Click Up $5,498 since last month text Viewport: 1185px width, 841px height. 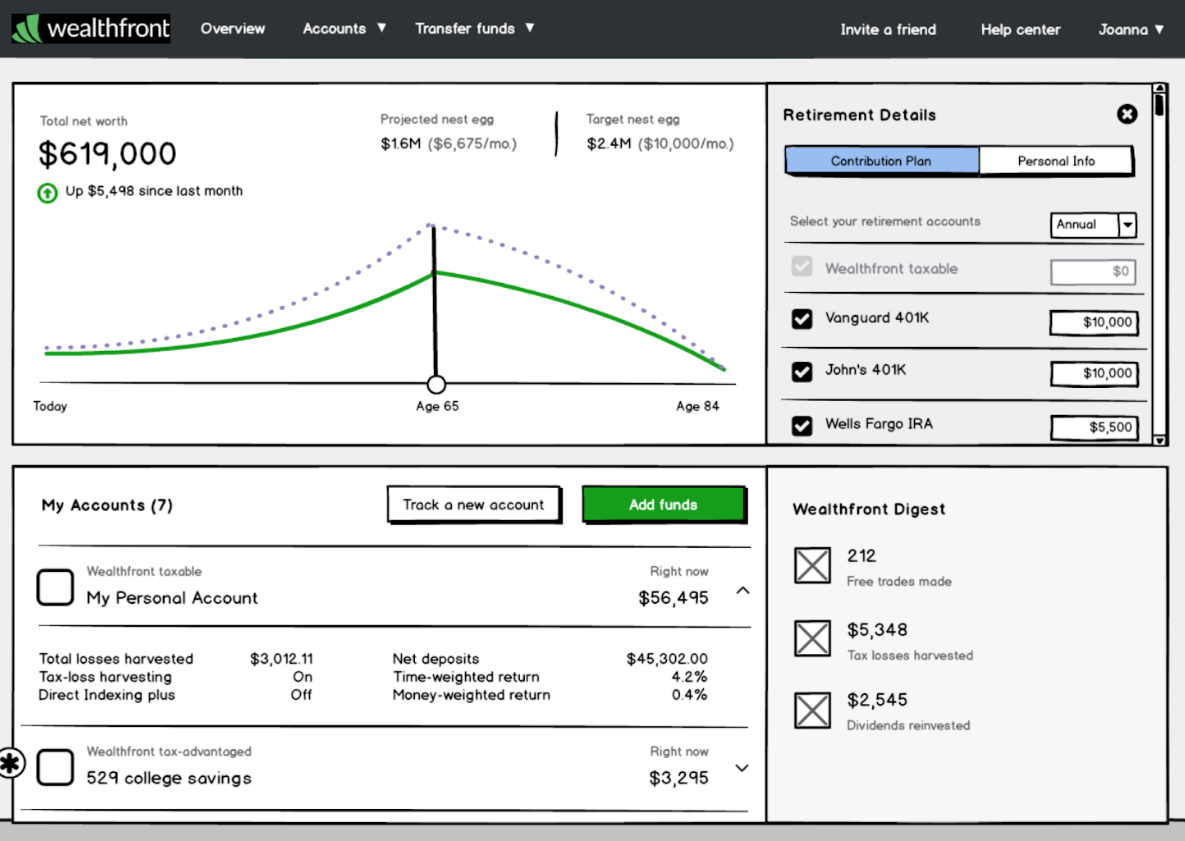(154, 191)
